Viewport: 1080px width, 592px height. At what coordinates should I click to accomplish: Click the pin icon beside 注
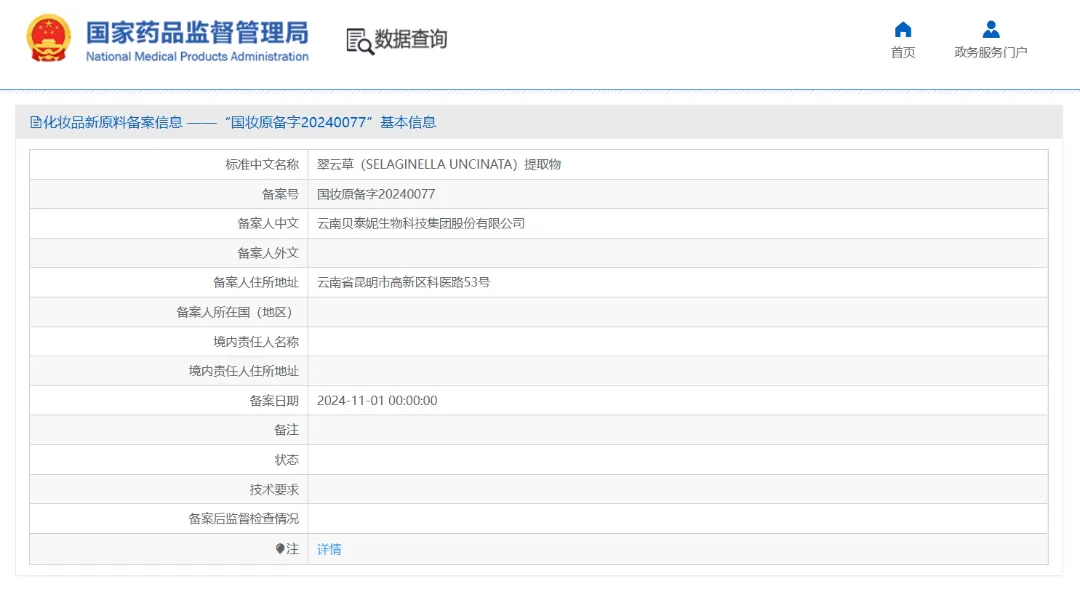coord(280,549)
